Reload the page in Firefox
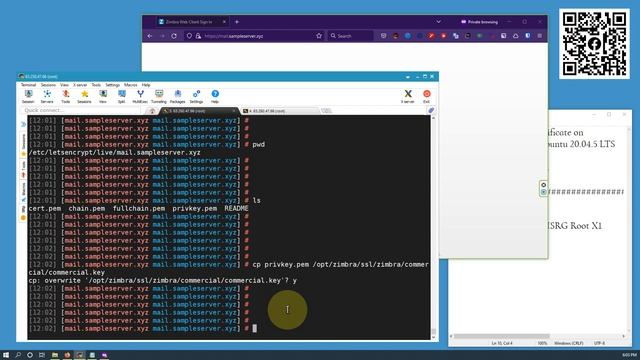 174,36
